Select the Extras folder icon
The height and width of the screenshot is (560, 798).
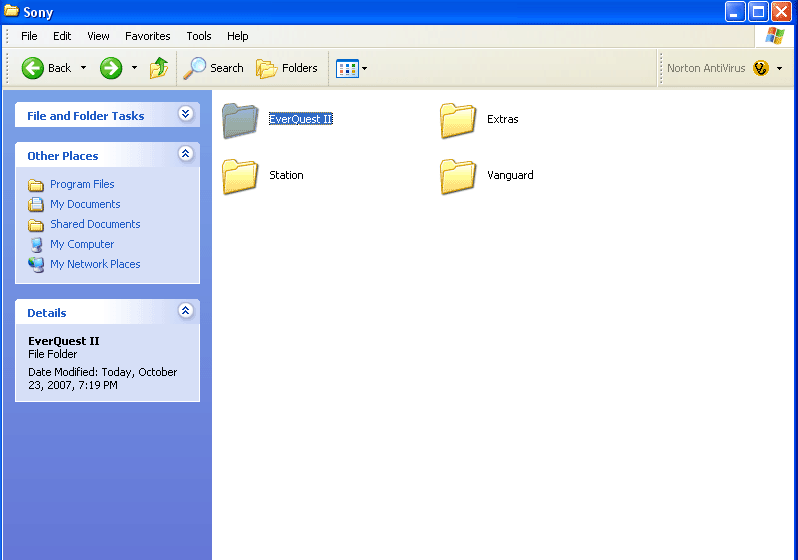click(458, 120)
